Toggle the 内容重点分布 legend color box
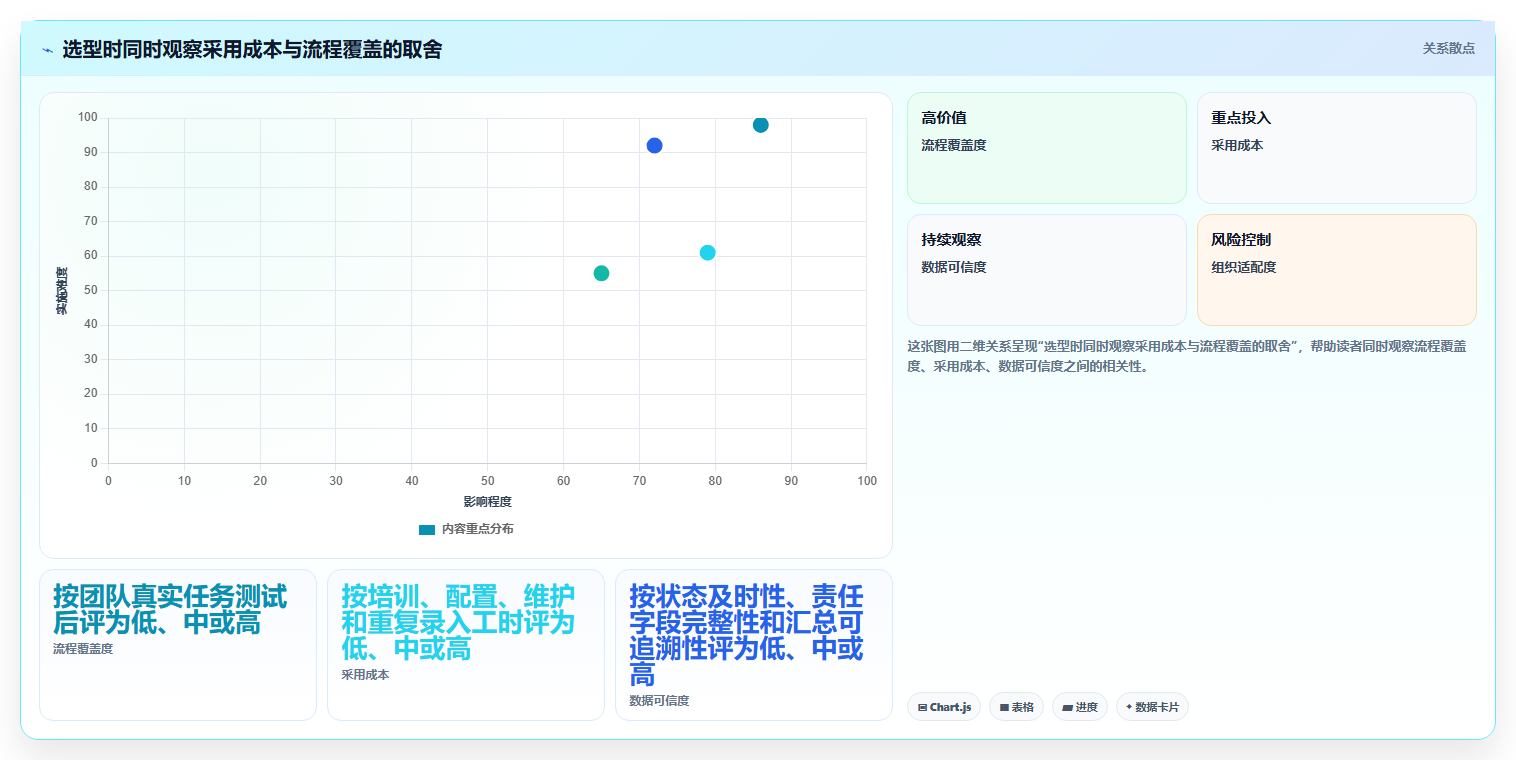Screen dimensions: 1516x760 point(427,529)
